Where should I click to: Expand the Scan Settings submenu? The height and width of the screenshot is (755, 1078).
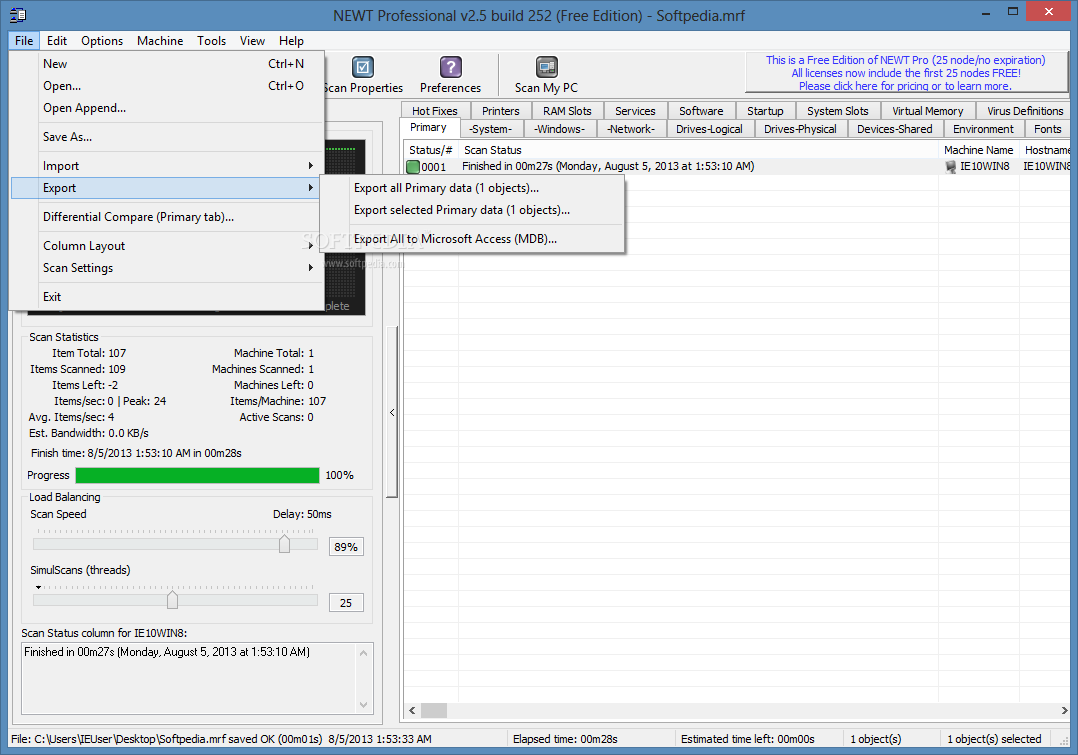point(166,267)
